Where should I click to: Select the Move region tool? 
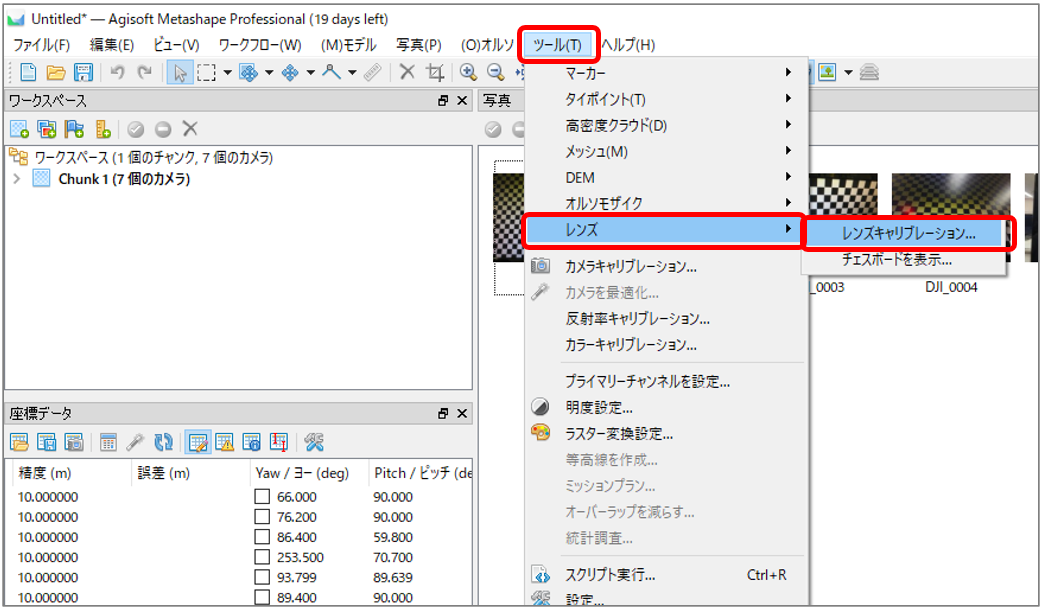(x=249, y=72)
